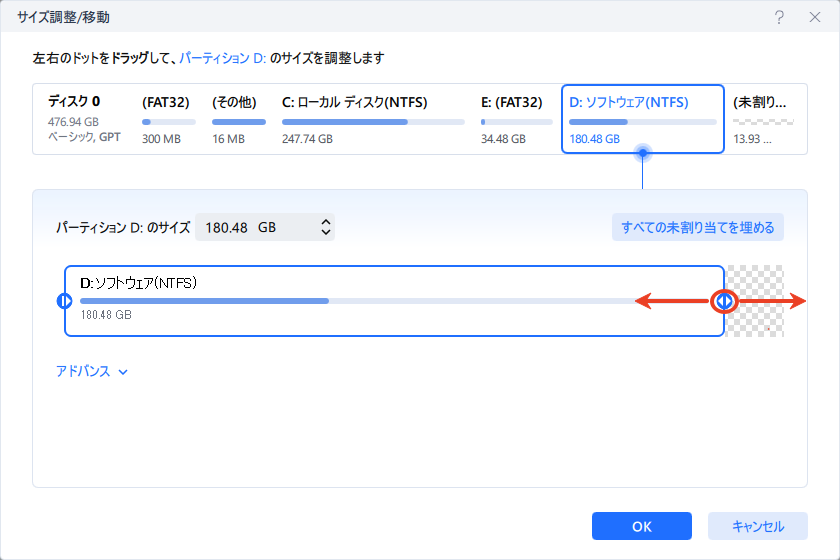The image size is (840, 560).
Task: Select the 16 MB その他 partition
Action: point(239,120)
